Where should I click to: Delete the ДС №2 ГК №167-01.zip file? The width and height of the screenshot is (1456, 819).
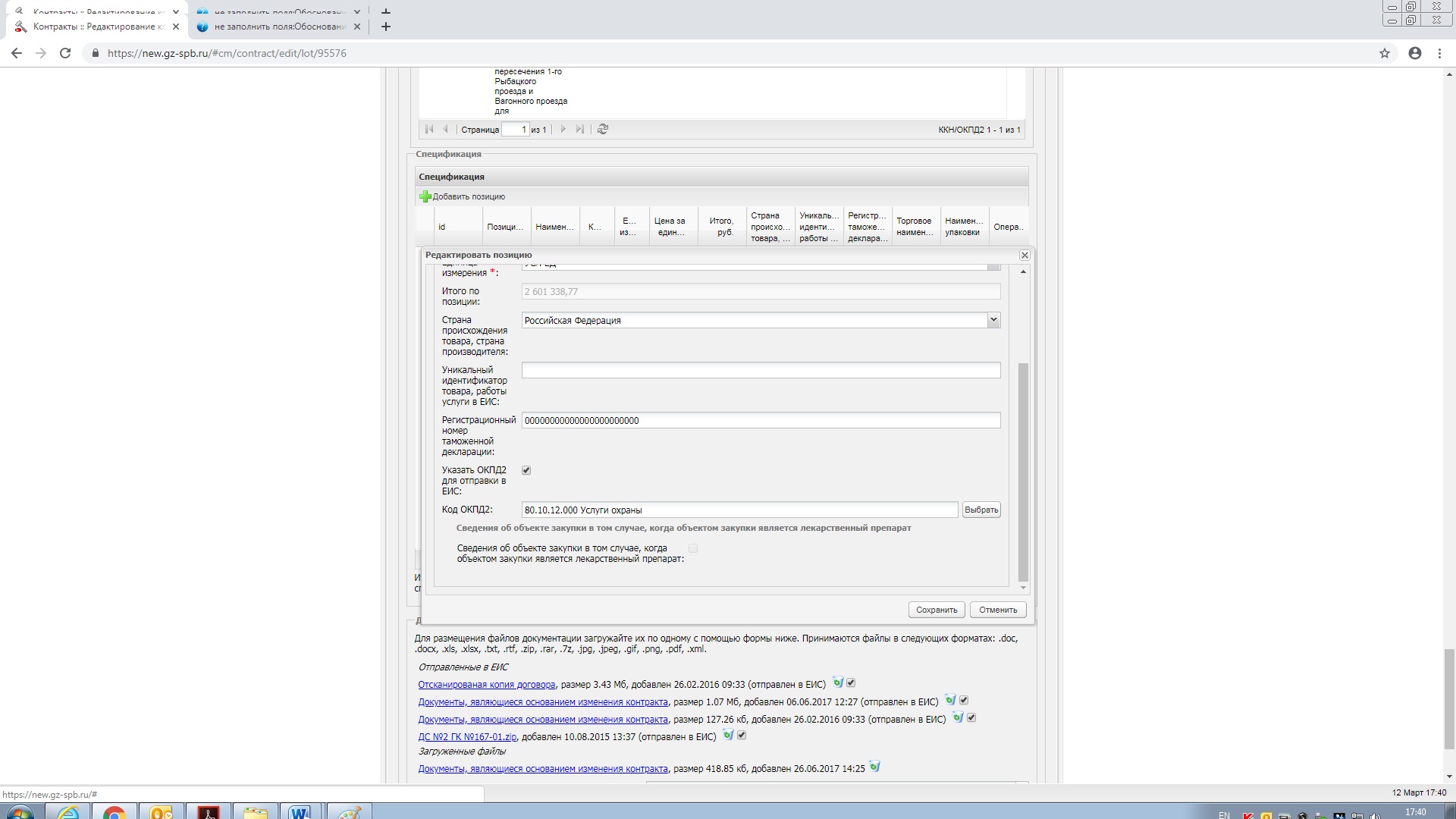pos(728,736)
